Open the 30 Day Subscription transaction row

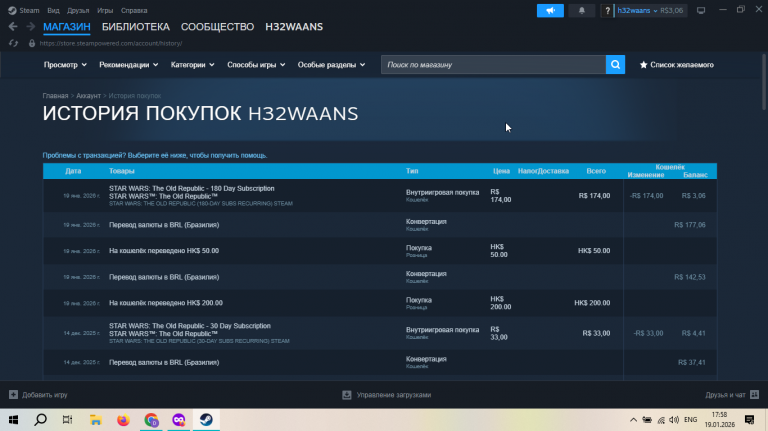pyautogui.click(x=380, y=333)
